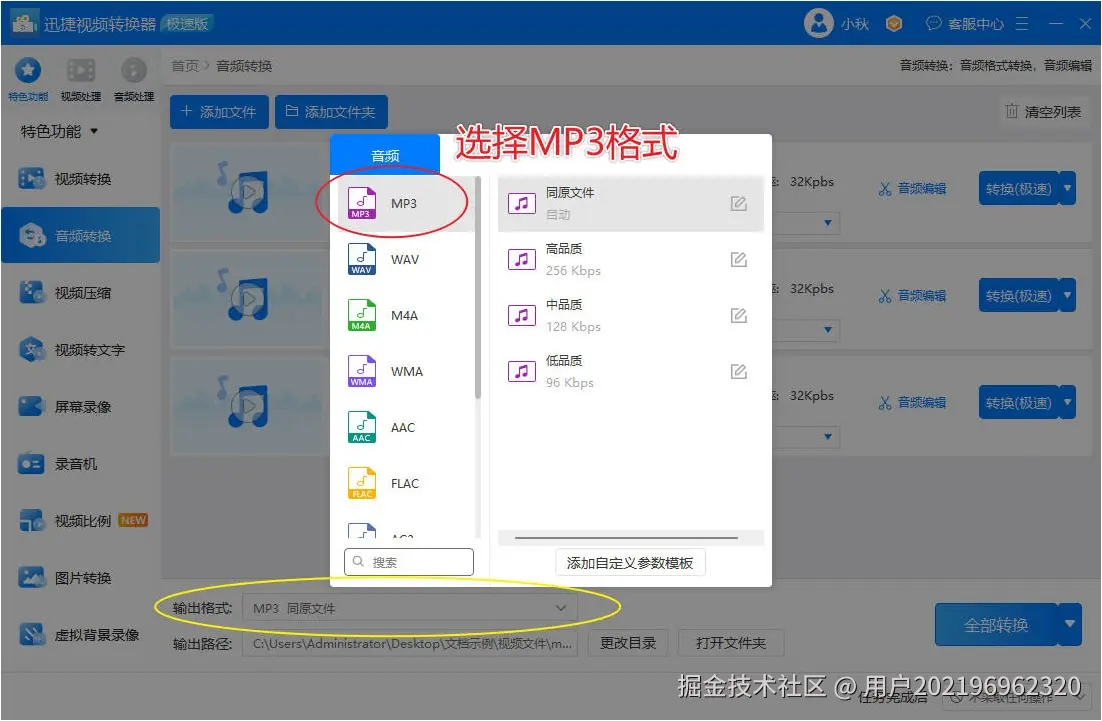Open the hamburger menu in title bar

coord(1022,24)
